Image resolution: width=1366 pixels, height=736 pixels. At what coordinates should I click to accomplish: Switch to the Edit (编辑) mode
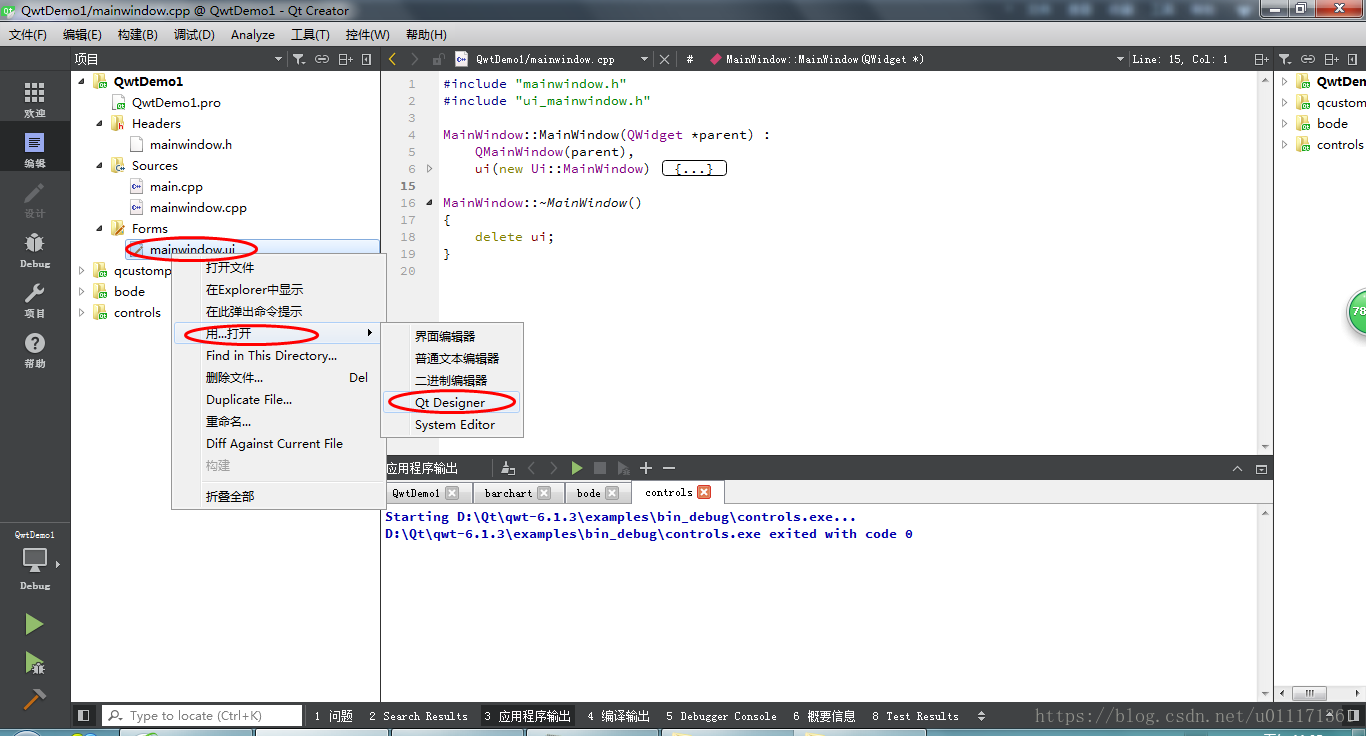pos(35,150)
